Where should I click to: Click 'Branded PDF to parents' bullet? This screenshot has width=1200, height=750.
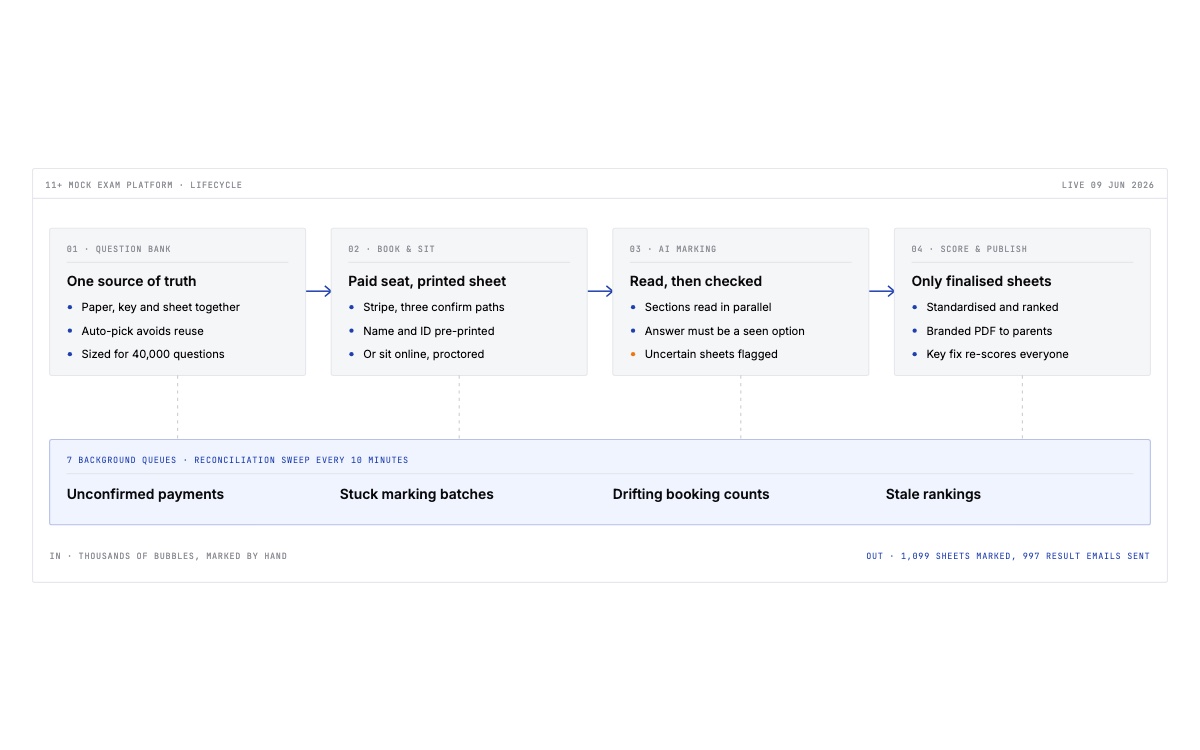[x=989, y=331]
